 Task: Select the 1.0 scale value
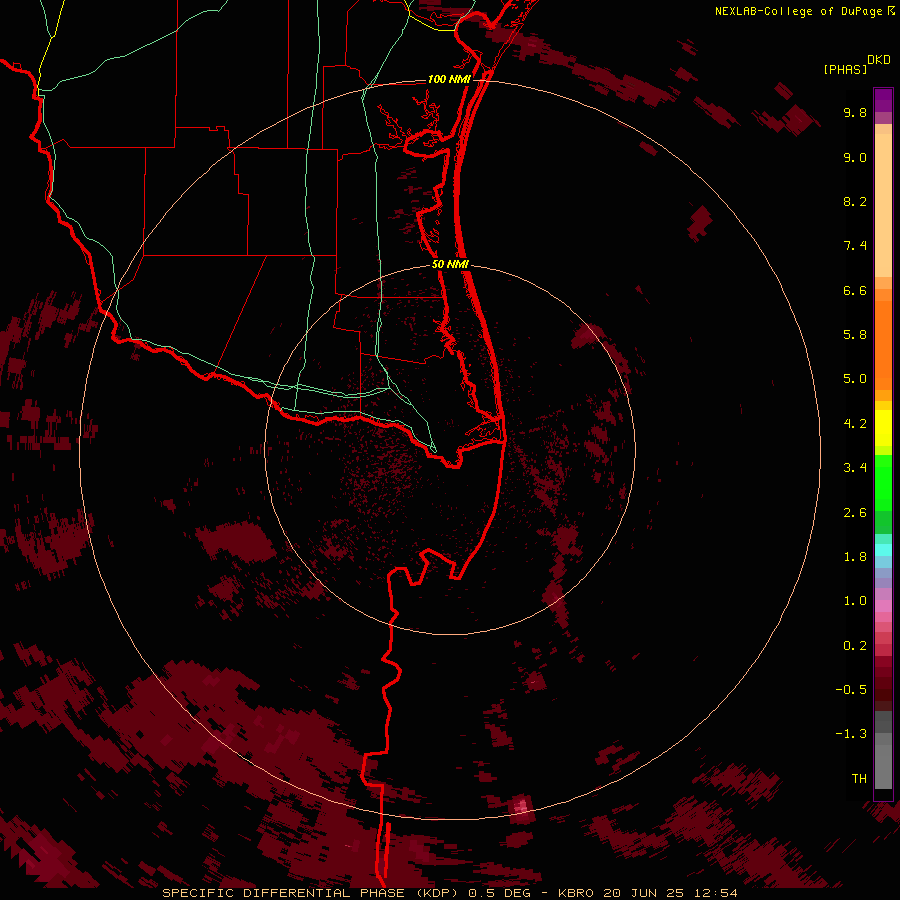click(855, 601)
